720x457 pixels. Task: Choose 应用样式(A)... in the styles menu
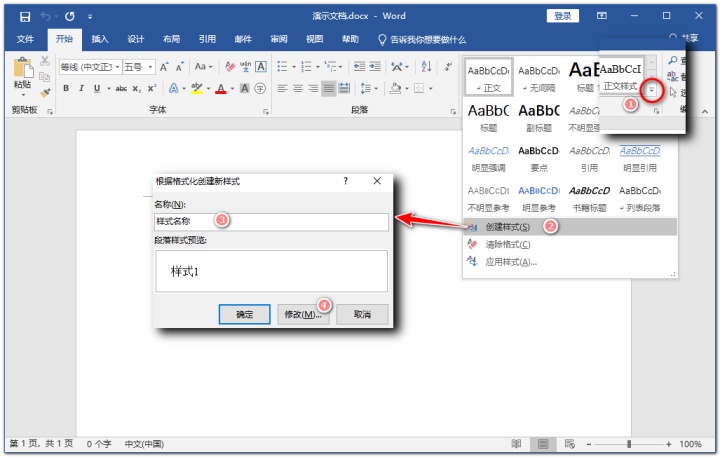coord(570,262)
